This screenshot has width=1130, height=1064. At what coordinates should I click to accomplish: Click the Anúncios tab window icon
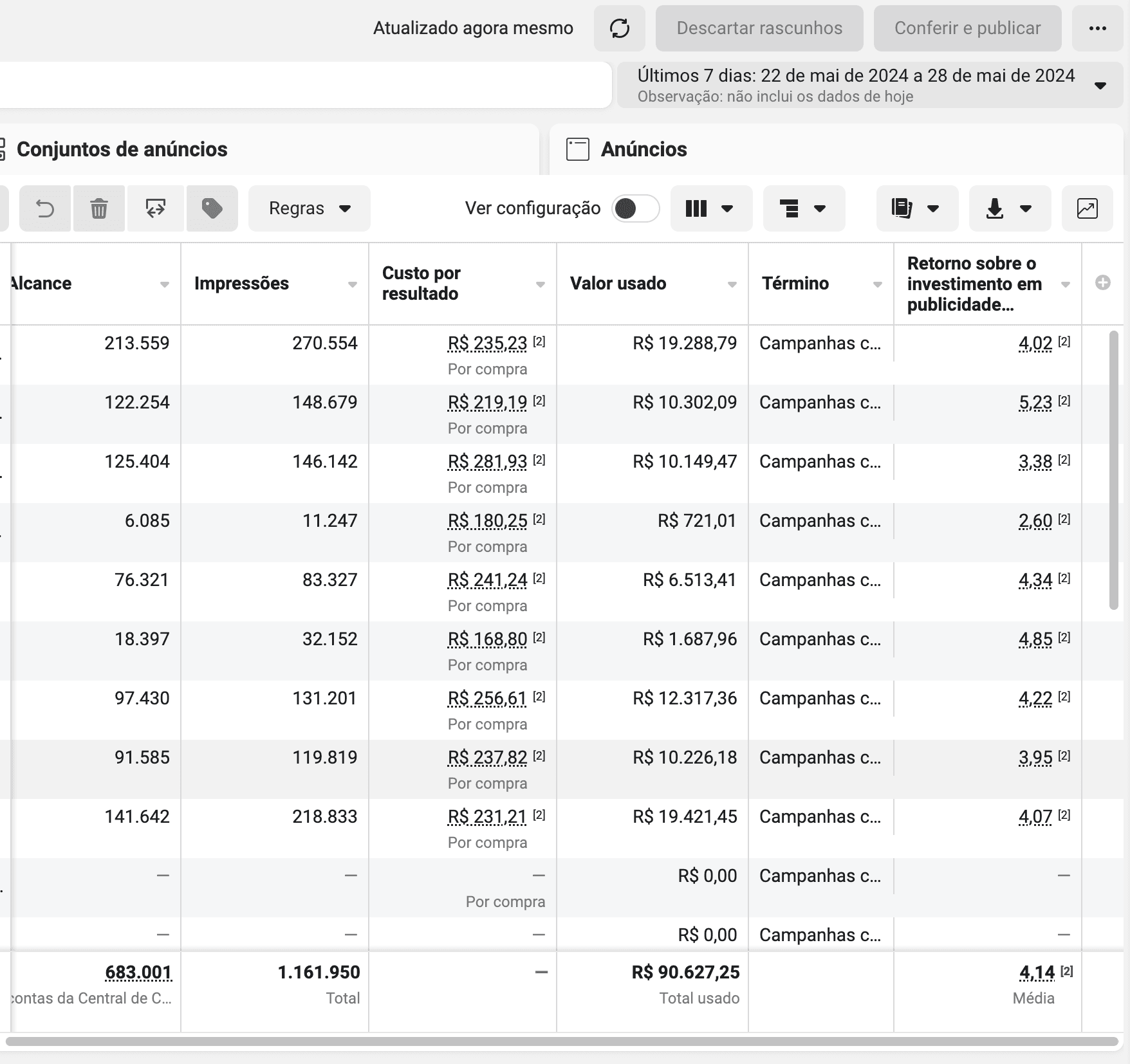tap(578, 149)
